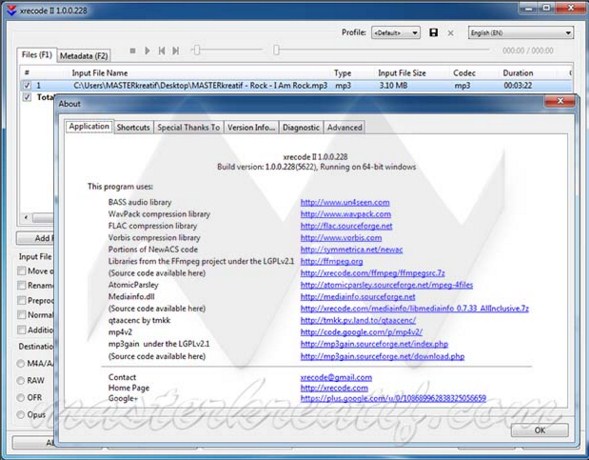This screenshot has height=460, width=589.
Task: Open the Profile dropdown showing Default
Action: (396, 33)
